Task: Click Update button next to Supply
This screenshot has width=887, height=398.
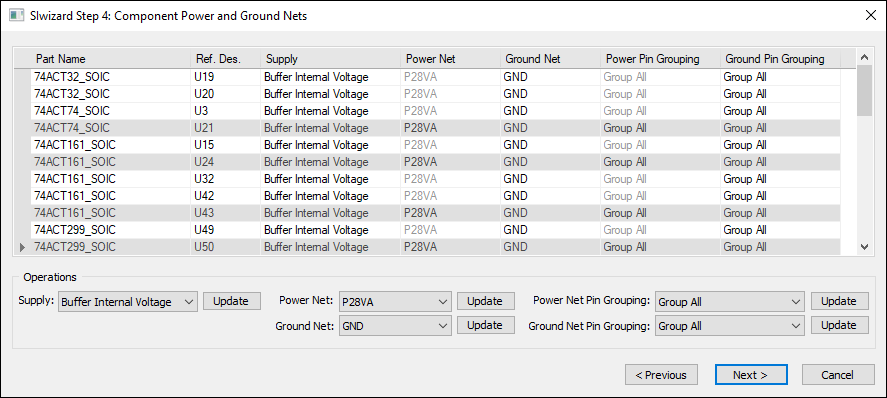Action: (x=231, y=301)
